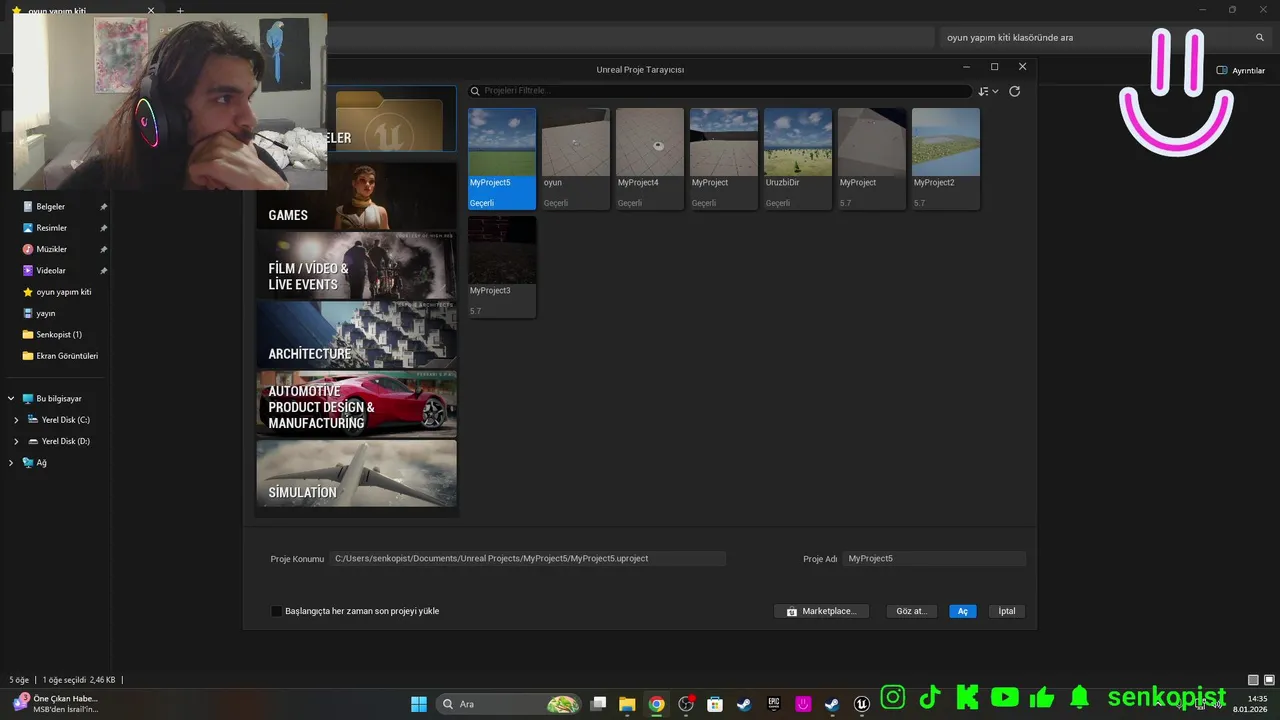Select the MyProject thumbnail marked Geçerli
The width and height of the screenshot is (1280, 720).
724,158
